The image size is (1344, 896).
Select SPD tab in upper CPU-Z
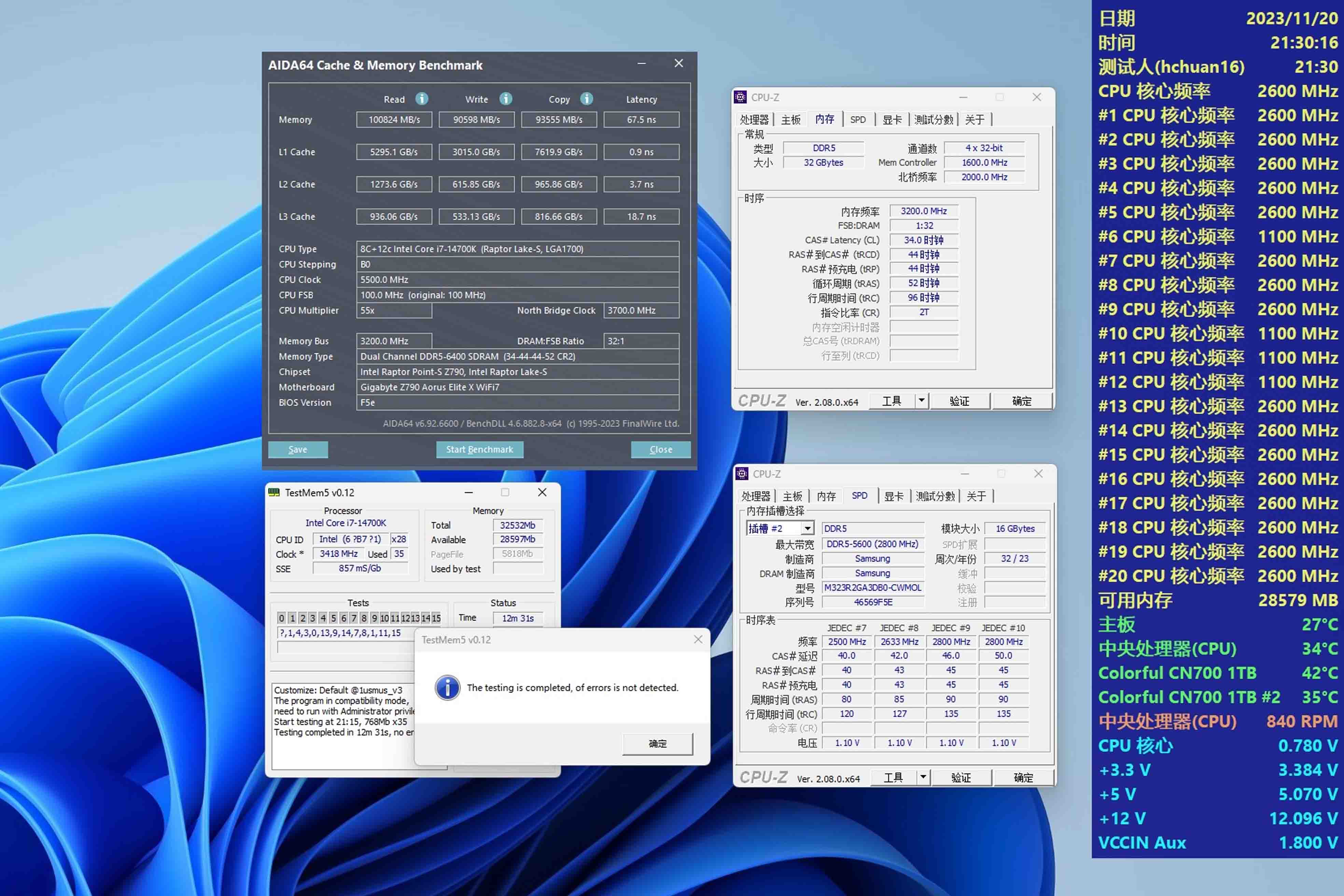click(858, 120)
